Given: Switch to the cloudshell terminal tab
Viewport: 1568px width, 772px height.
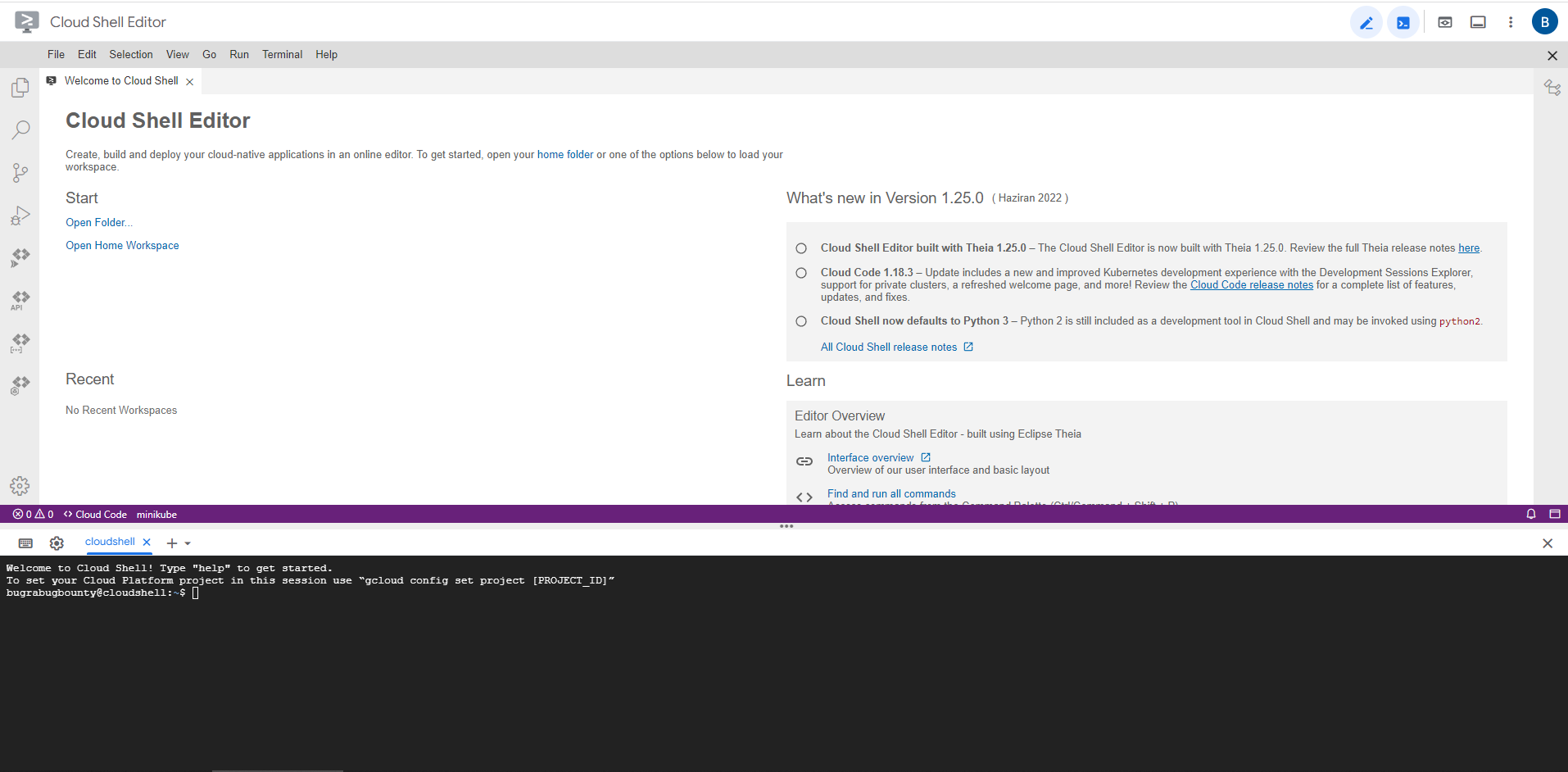Looking at the screenshot, I should coord(110,542).
